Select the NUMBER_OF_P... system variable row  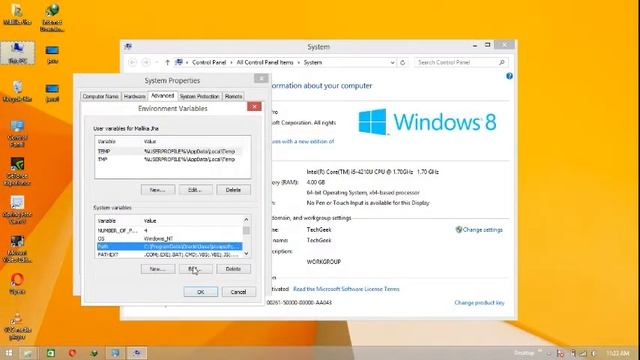click(169, 231)
